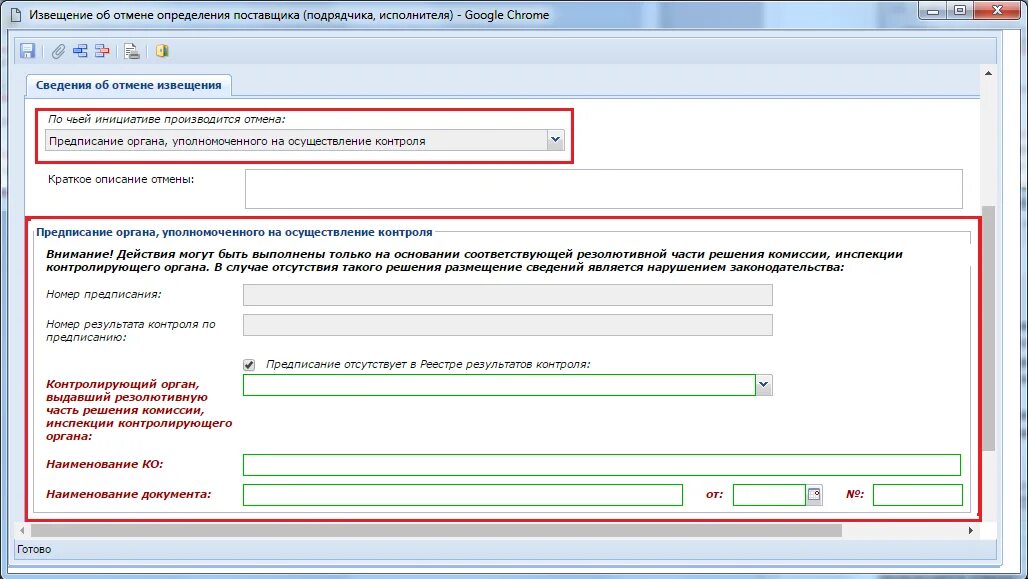The height and width of the screenshot is (579, 1029).
Task: Click the '№' document number field
Action: (x=917, y=494)
